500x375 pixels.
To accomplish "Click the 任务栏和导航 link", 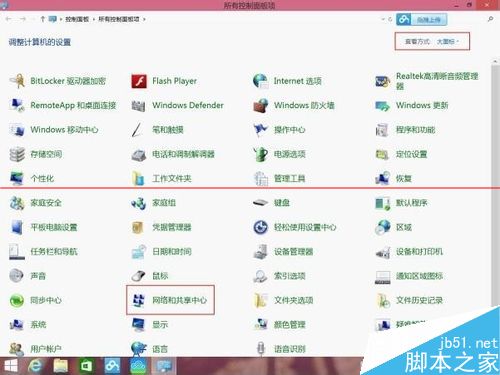I will tap(54, 251).
